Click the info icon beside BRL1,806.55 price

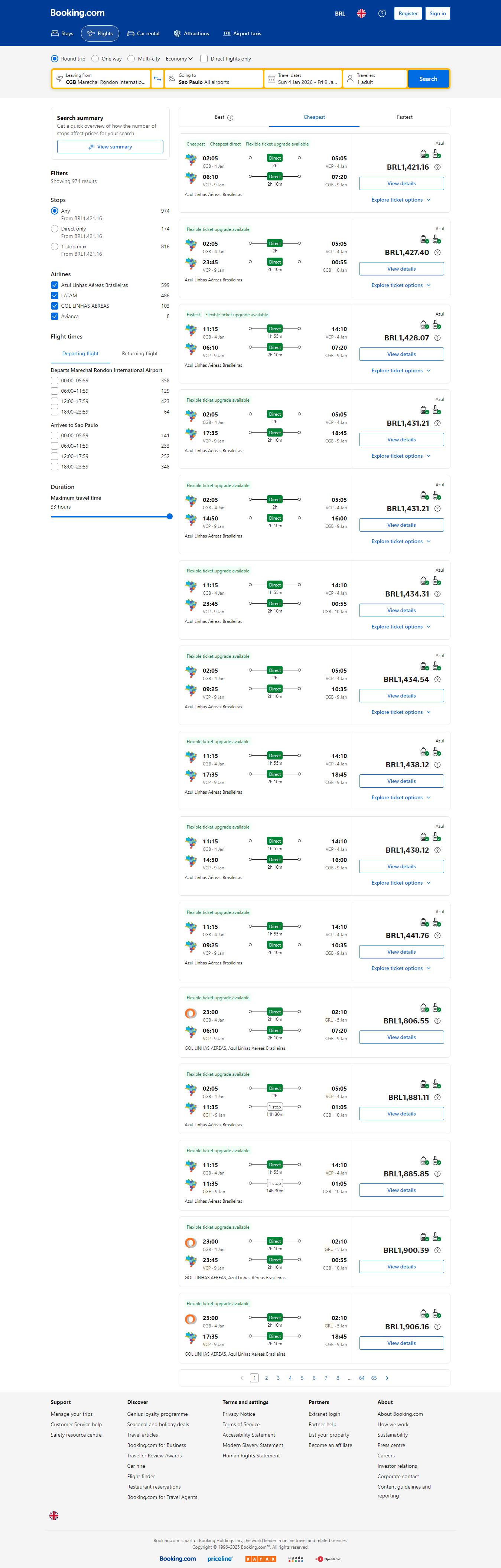click(x=438, y=1022)
